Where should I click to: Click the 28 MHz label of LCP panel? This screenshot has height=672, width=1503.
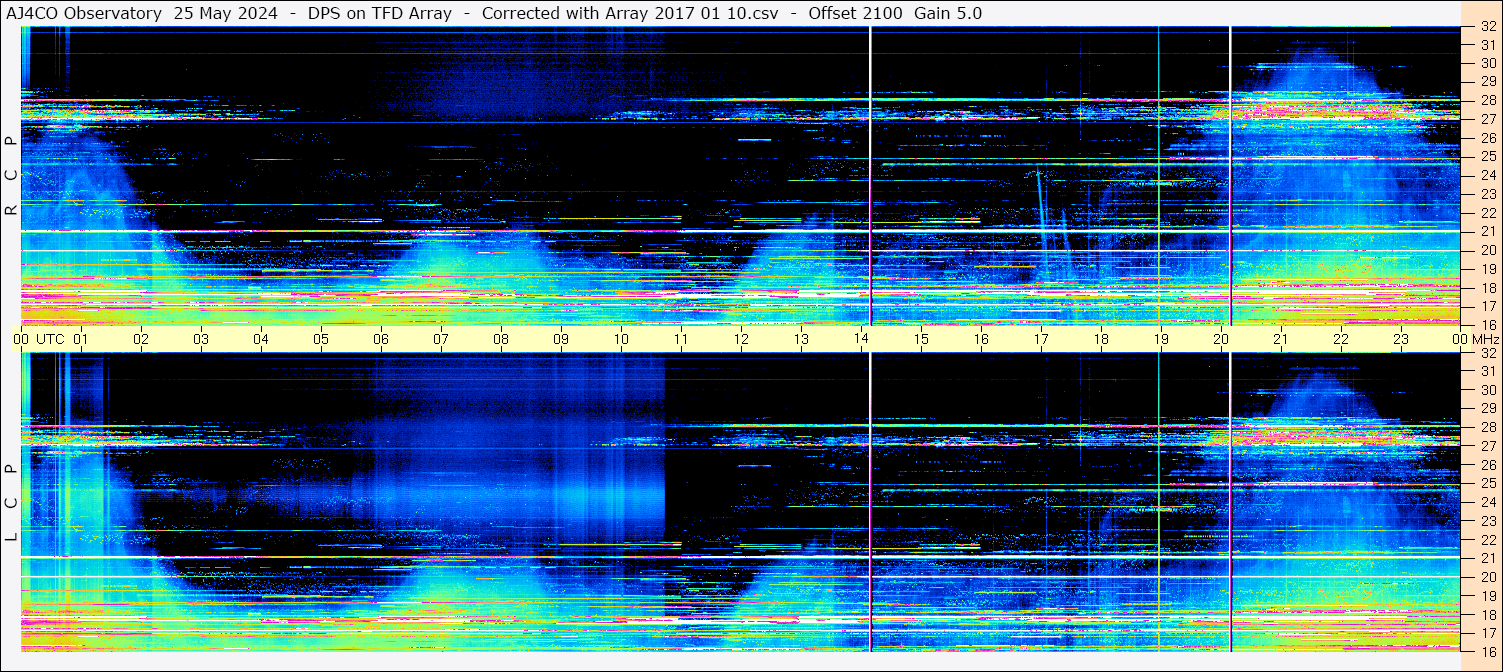click(x=1486, y=428)
